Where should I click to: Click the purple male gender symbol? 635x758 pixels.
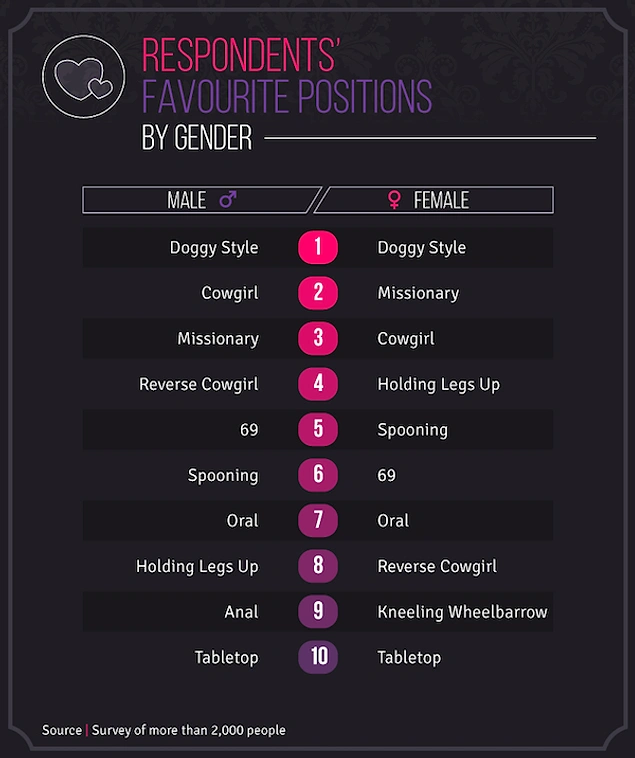tap(228, 199)
